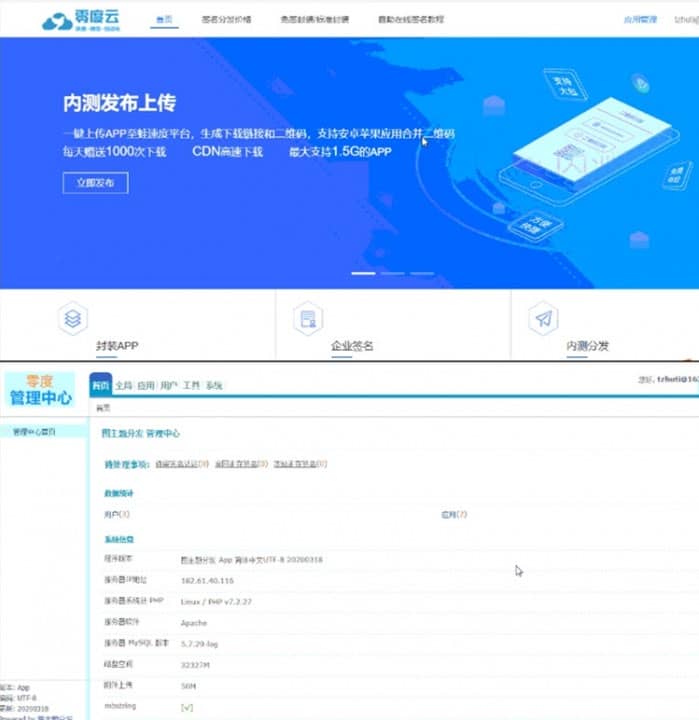Switch to the 全局 admin tab

click(x=124, y=385)
